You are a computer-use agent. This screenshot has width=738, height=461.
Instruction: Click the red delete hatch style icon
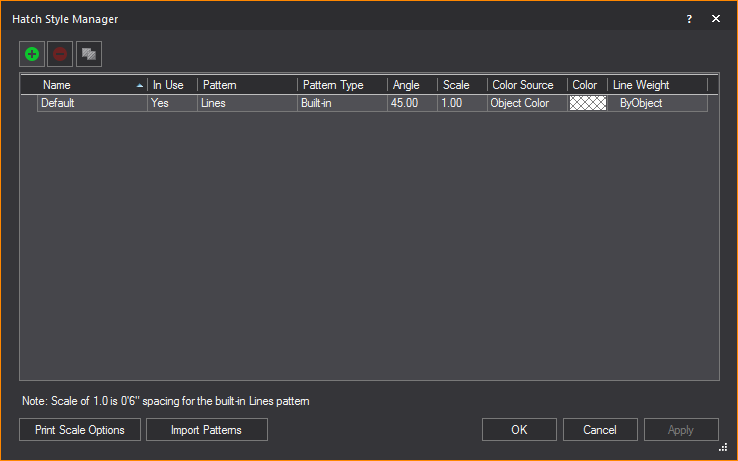[x=60, y=54]
